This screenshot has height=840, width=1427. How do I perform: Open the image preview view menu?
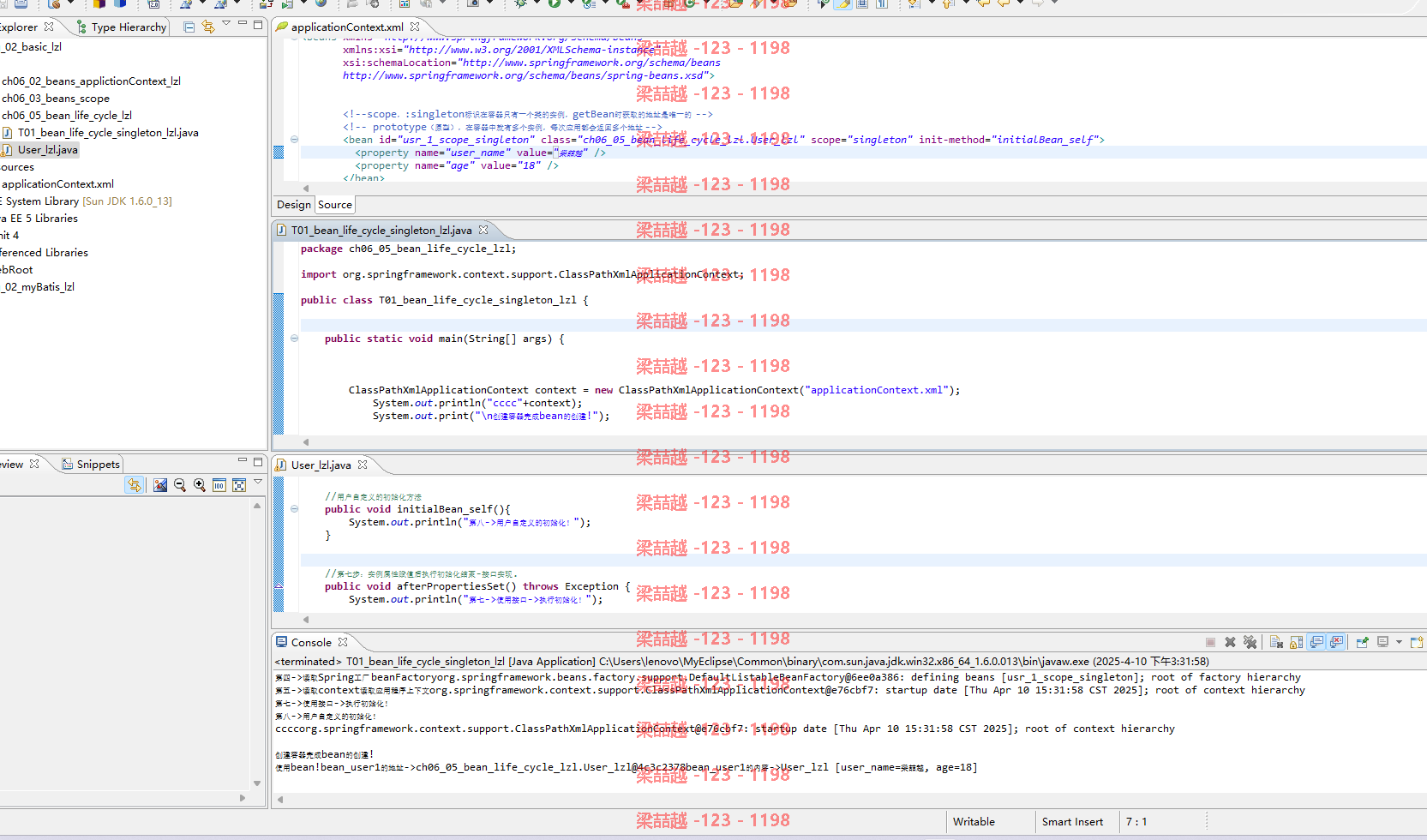258,482
